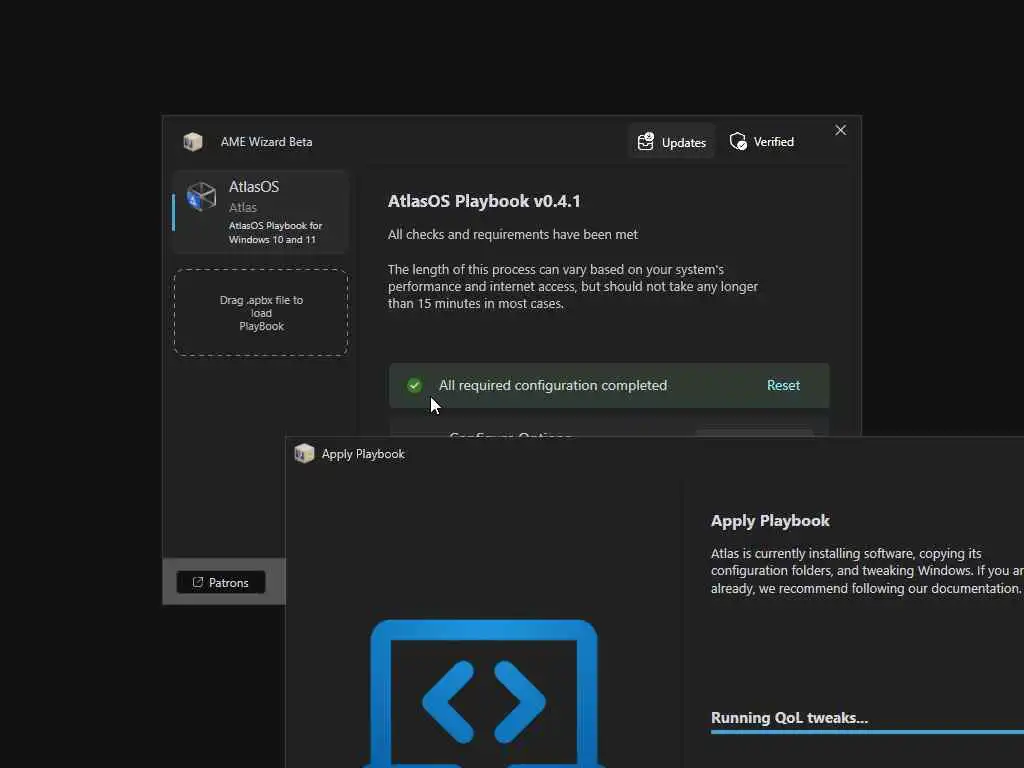Open the Patrons link button

click(x=221, y=583)
